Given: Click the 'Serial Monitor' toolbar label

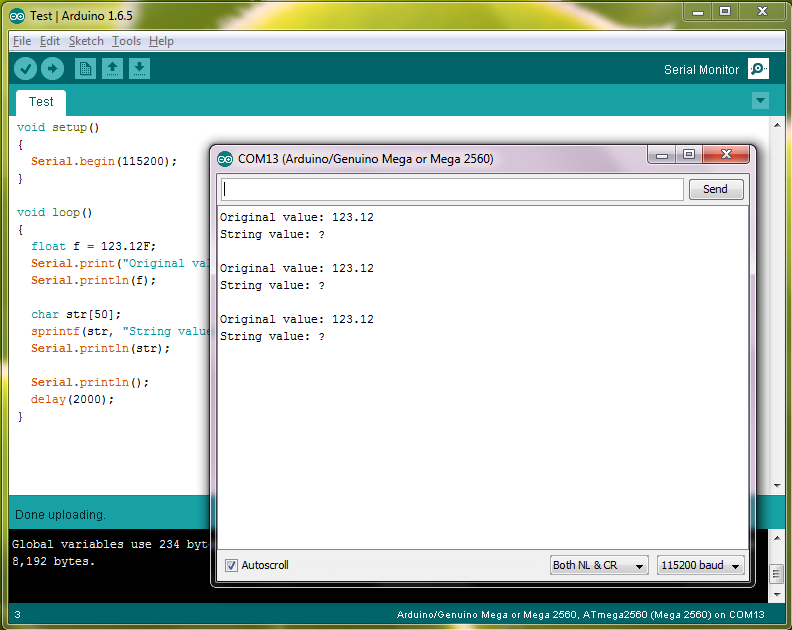Looking at the screenshot, I should (x=701, y=70).
